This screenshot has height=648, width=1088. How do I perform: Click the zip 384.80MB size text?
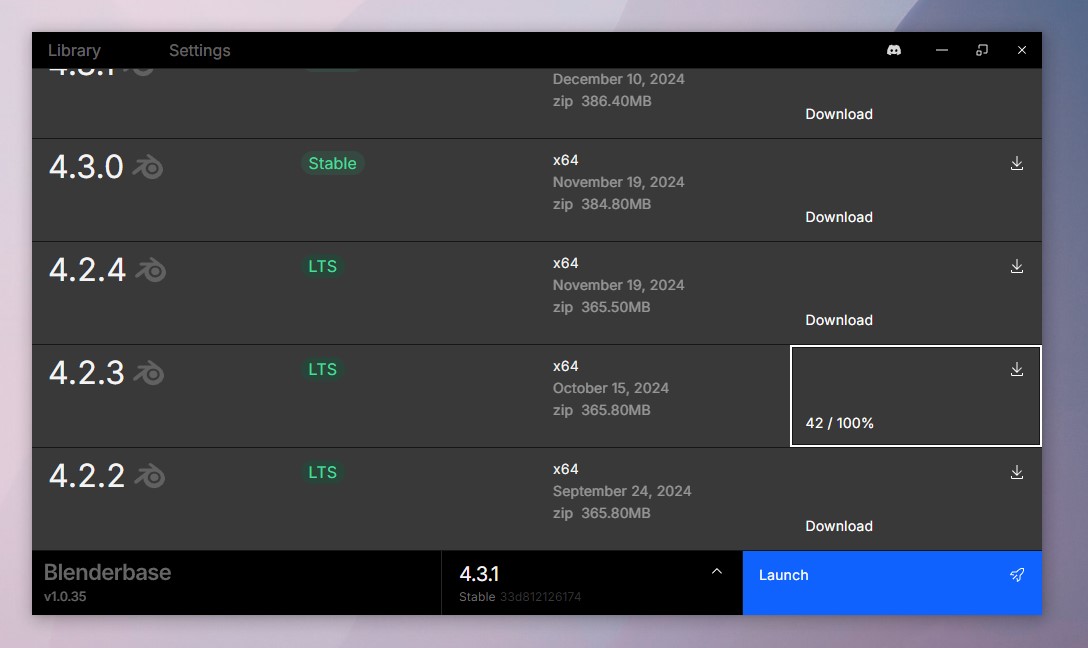click(x=602, y=204)
